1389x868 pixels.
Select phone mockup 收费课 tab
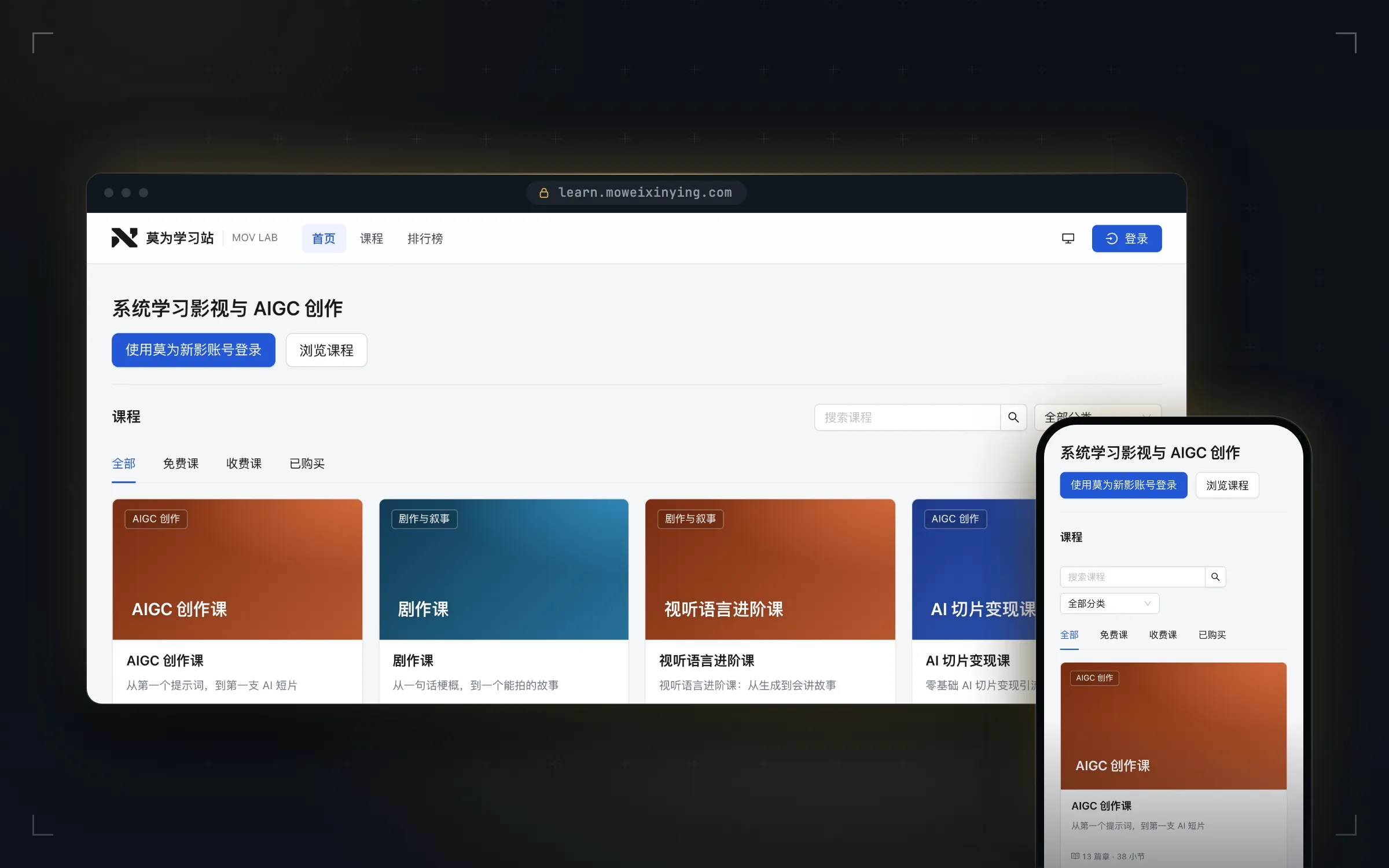1163,635
